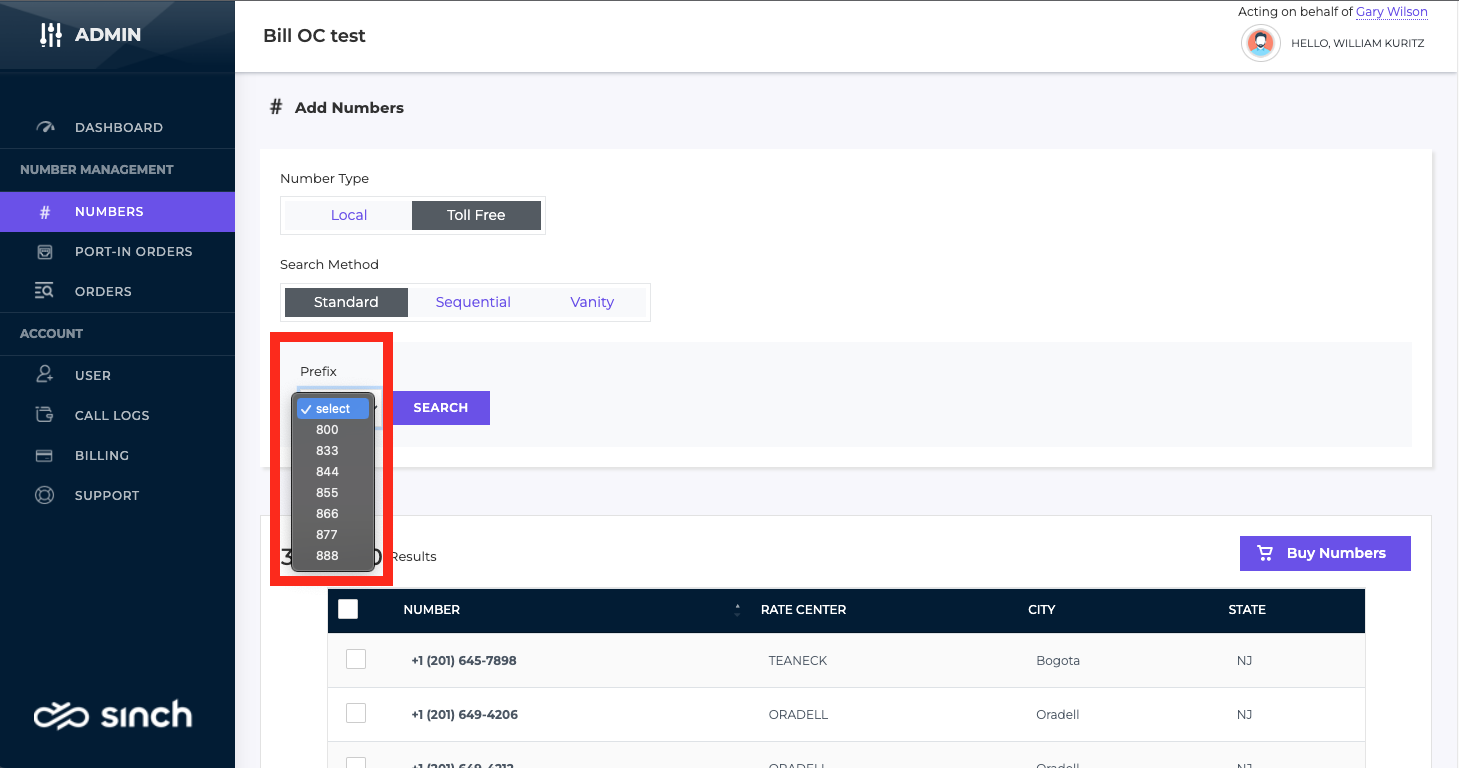1459x768 pixels.
Task: Switch Number Type to Local
Action: tap(348, 215)
